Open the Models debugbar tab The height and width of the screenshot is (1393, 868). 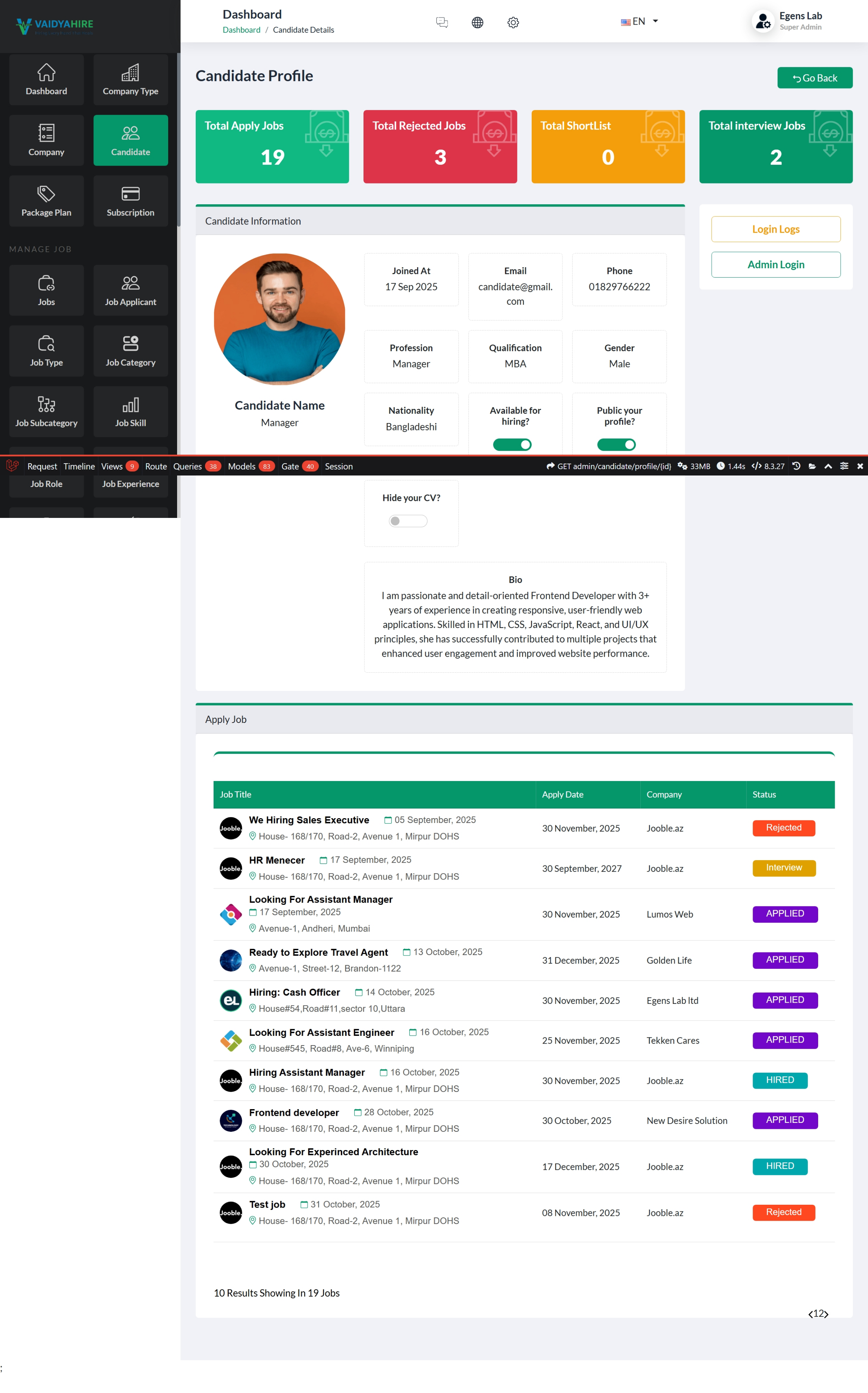pos(242,466)
